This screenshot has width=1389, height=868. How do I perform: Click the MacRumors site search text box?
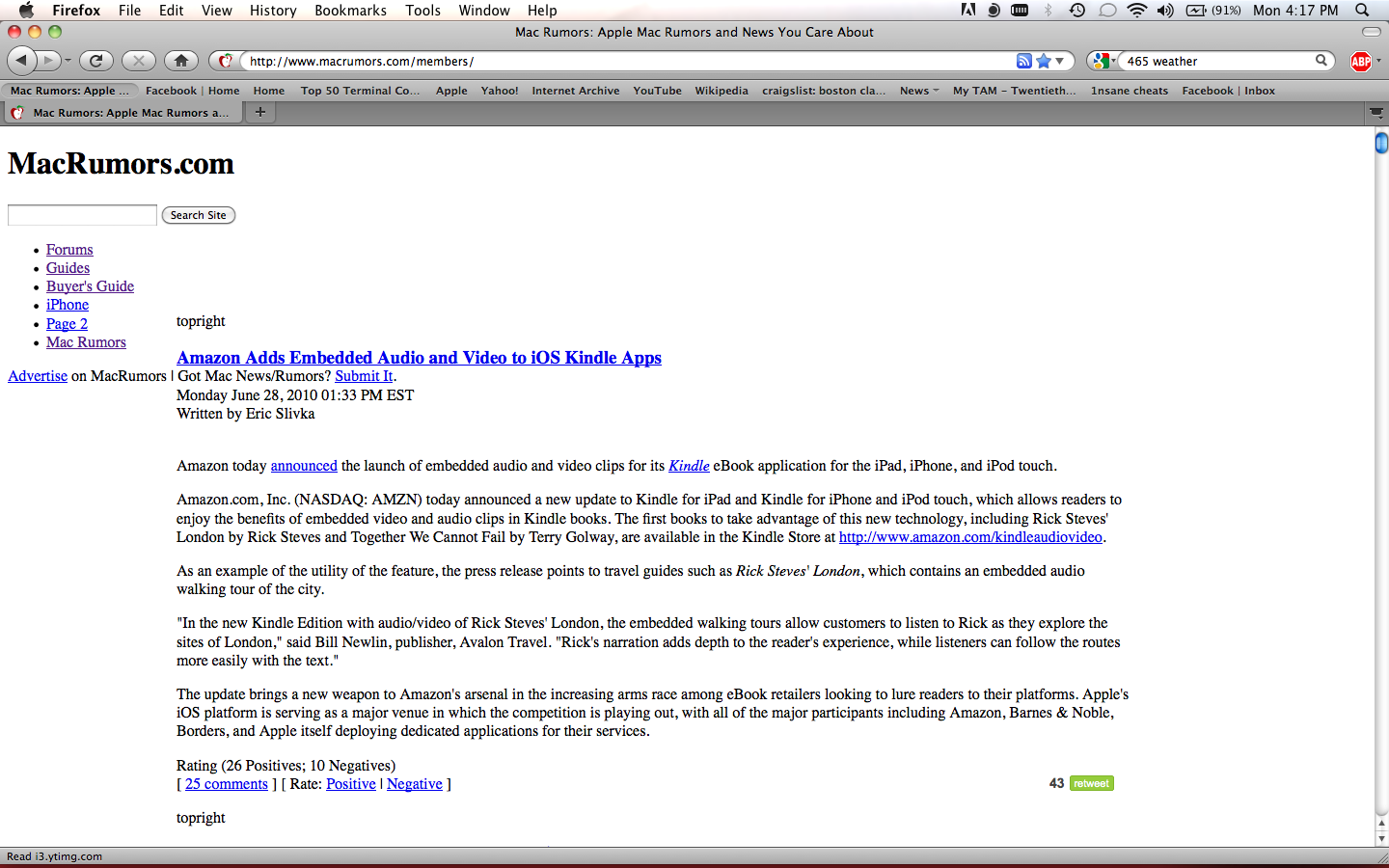point(82,215)
